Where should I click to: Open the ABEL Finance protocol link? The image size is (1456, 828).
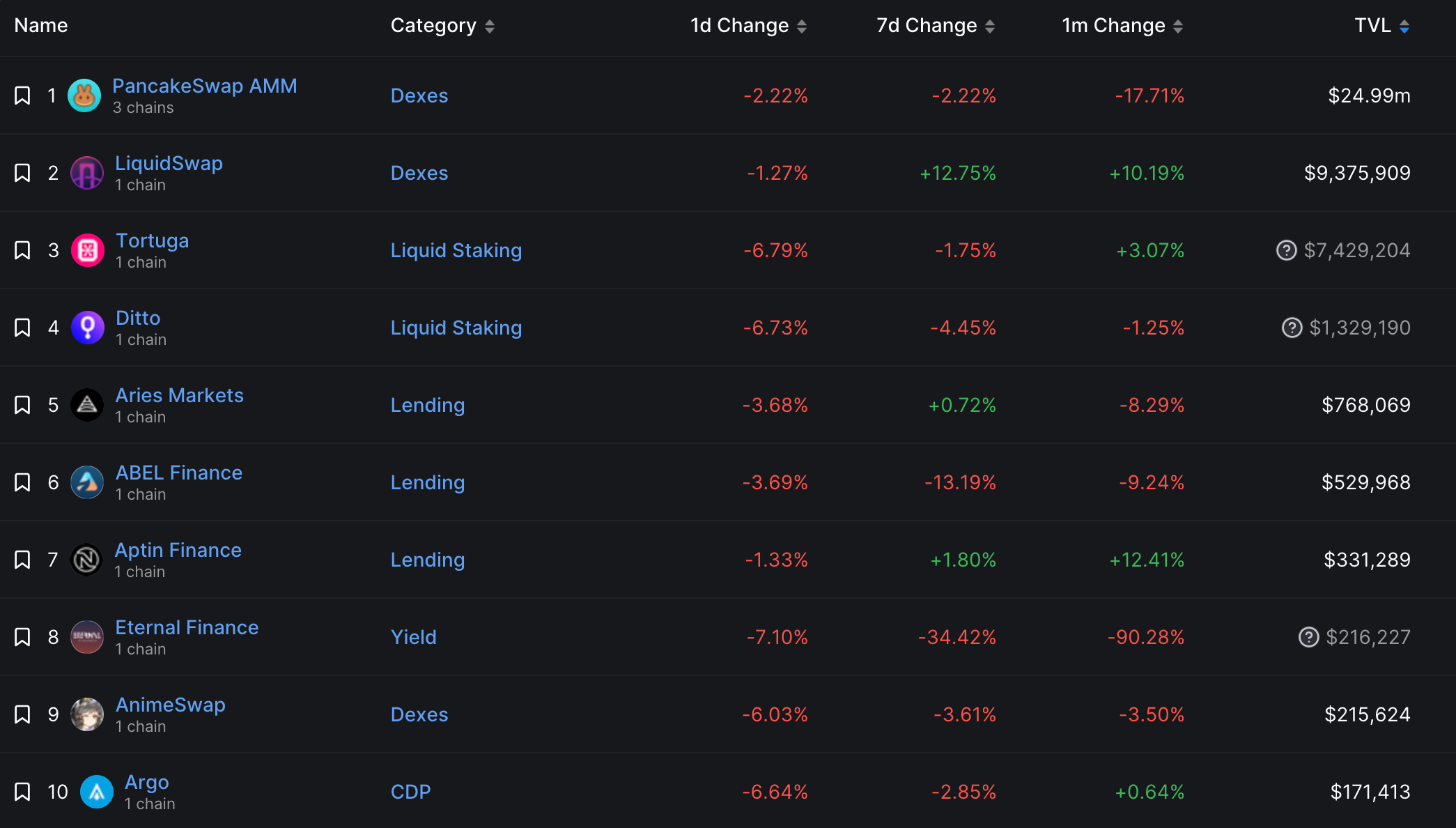[179, 473]
